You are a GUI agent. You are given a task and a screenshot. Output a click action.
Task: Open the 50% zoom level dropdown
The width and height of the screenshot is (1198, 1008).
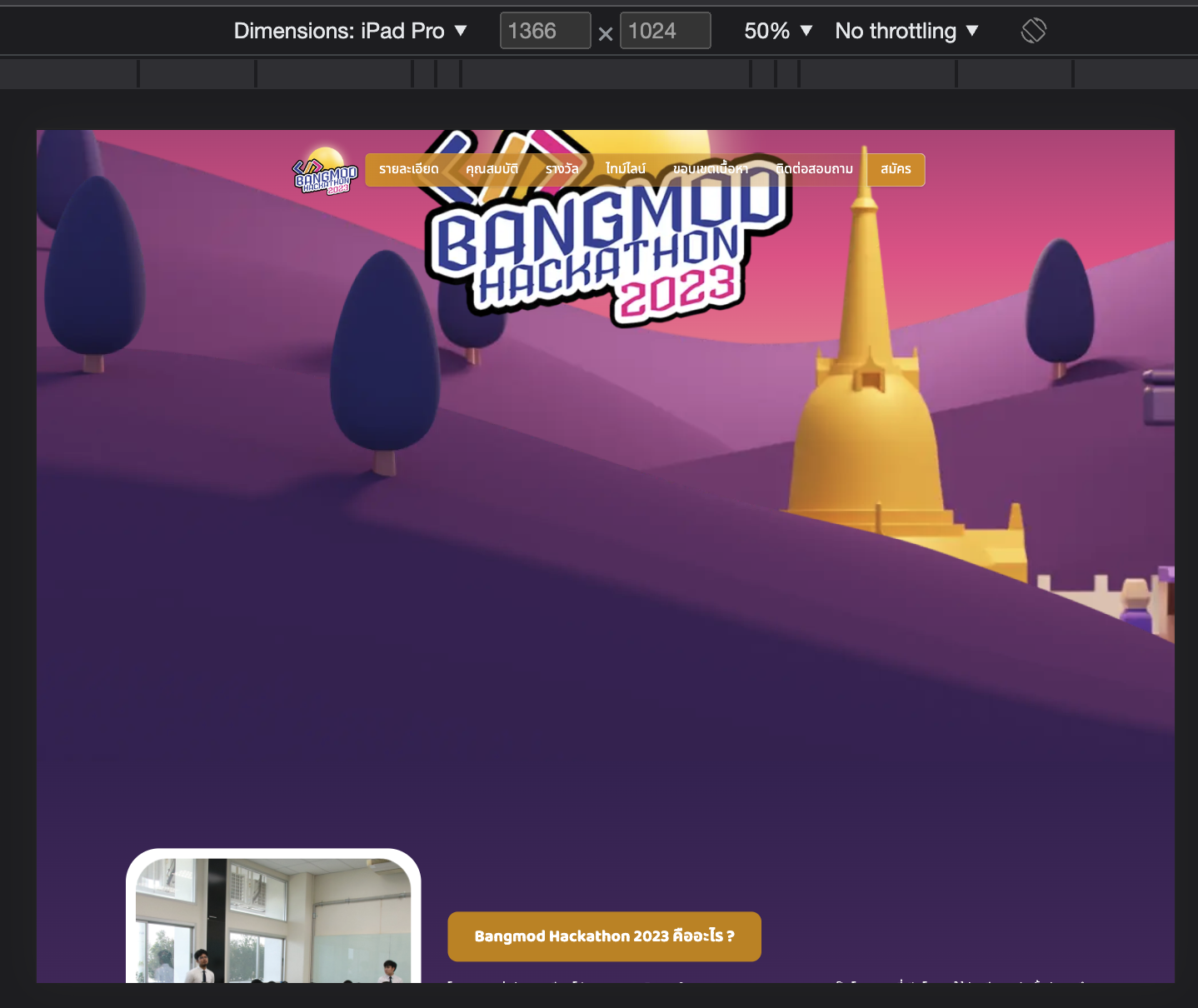pos(778,31)
